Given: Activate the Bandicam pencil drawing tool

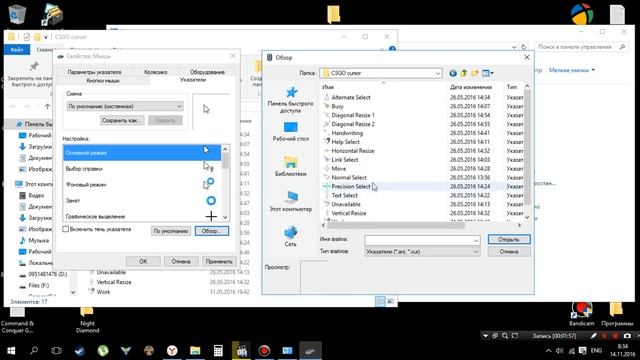Looking at the screenshot, I should coord(593,336).
